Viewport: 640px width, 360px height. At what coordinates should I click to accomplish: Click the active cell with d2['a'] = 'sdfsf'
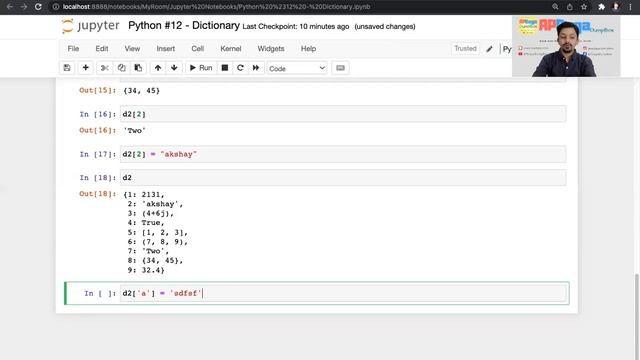pyautogui.click(x=343, y=293)
